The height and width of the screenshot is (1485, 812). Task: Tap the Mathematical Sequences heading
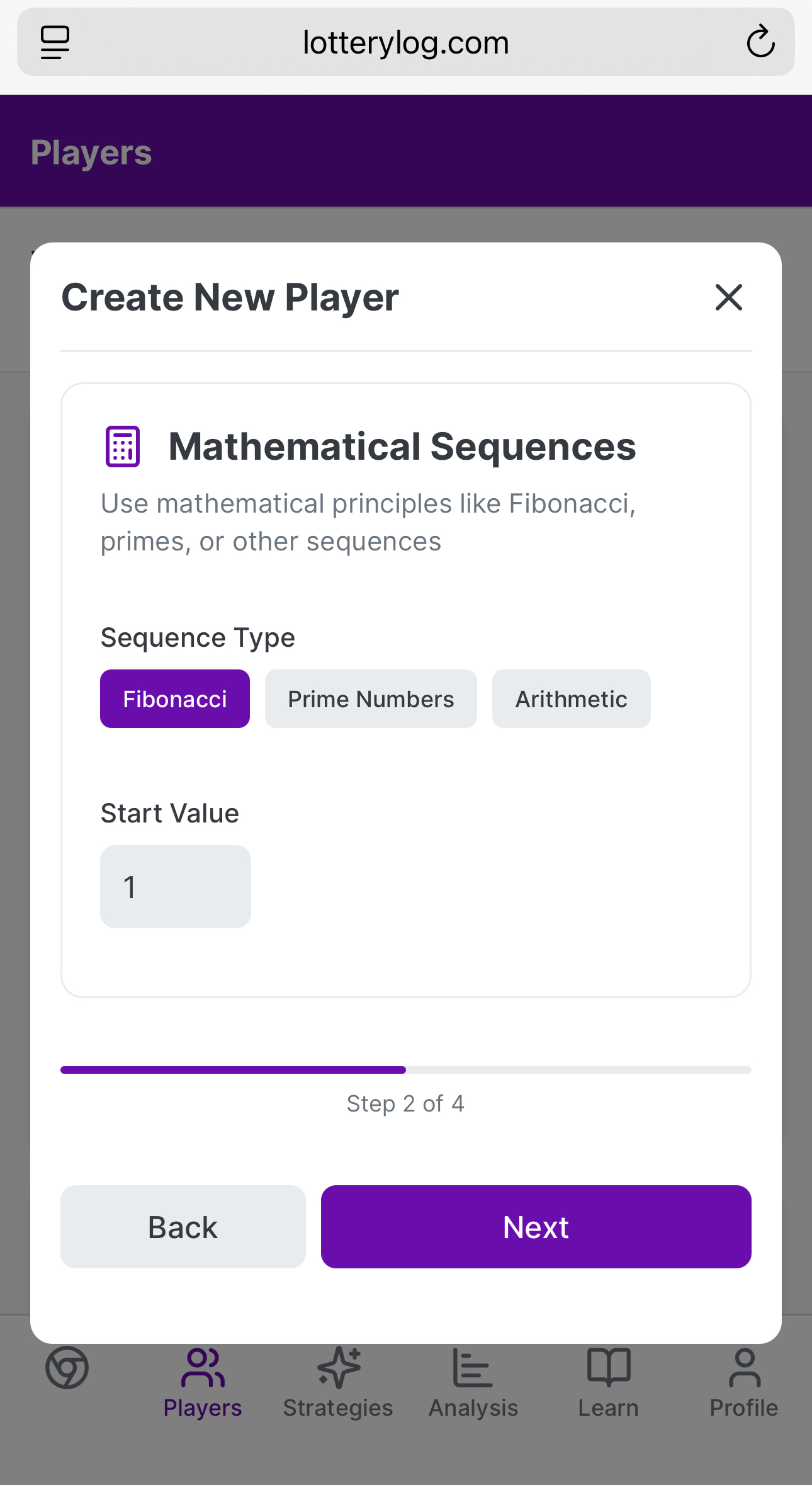pyautogui.click(x=402, y=447)
